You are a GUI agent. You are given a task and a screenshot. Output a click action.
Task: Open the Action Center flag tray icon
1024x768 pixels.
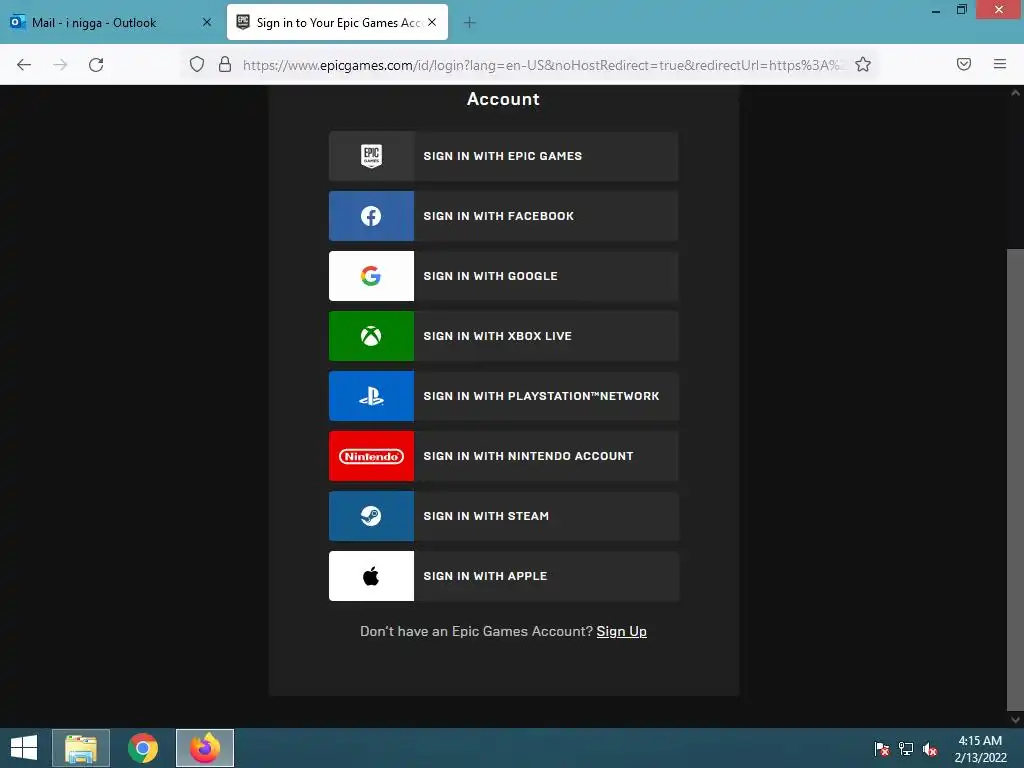point(881,749)
